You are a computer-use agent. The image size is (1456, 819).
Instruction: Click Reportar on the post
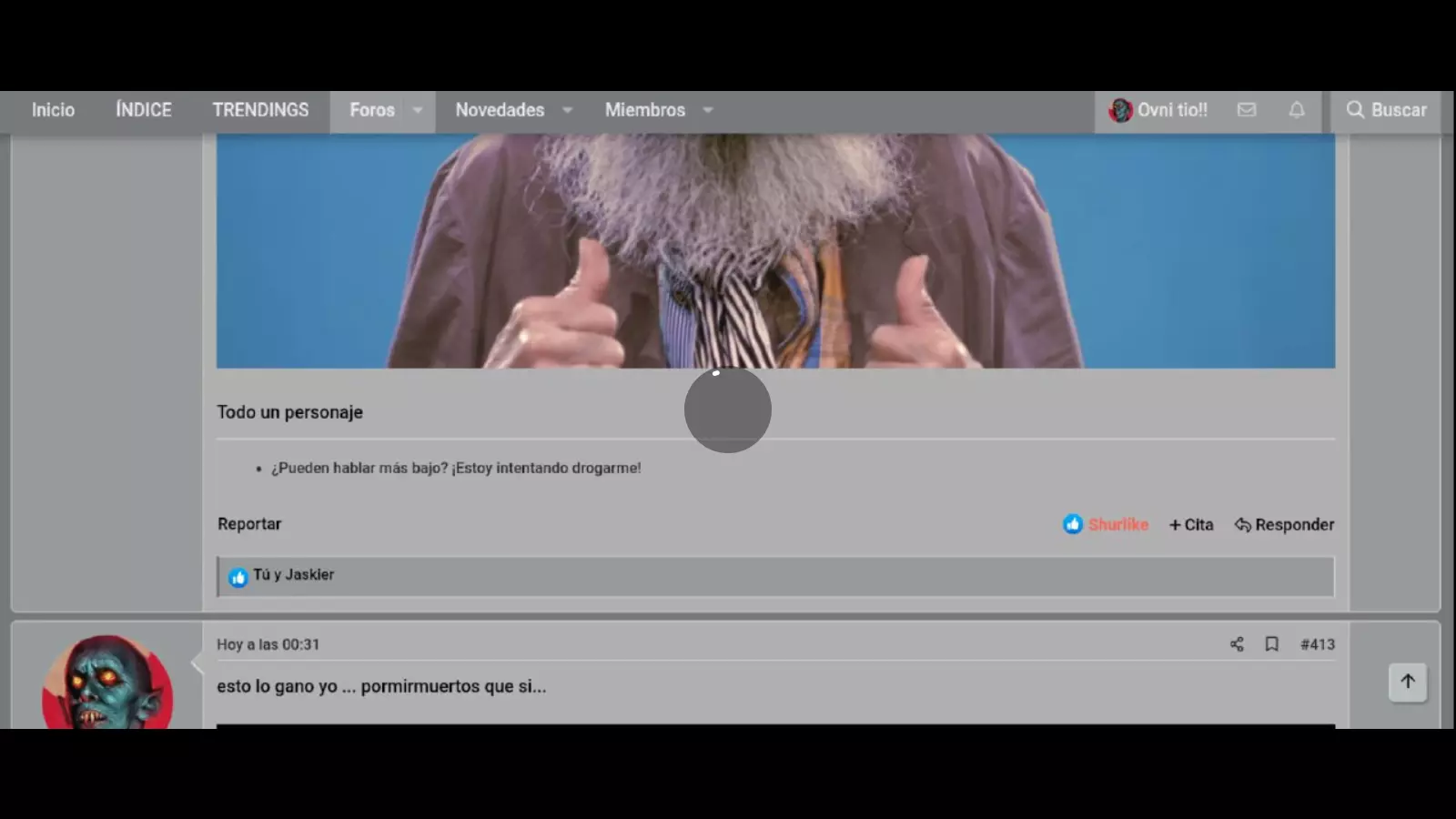(249, 524)
